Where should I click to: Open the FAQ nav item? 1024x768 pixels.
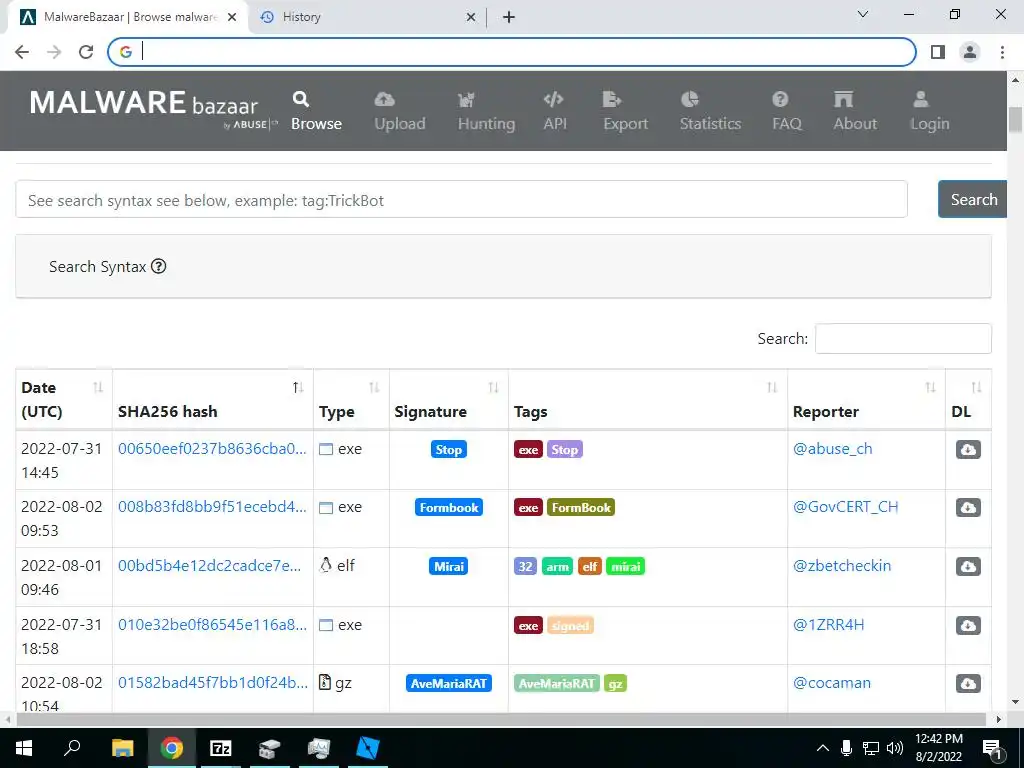pyautogui.click(x=786, y=112)
